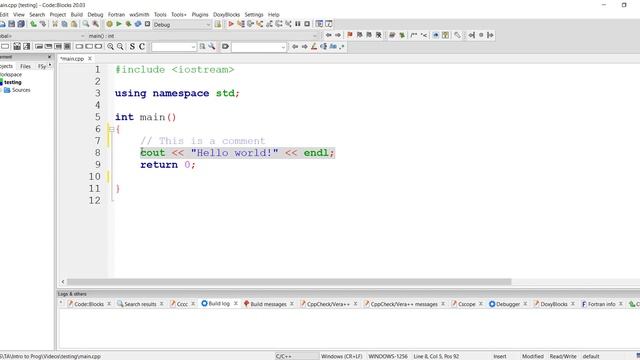This screenshot has height=360, width=640.
Task: Open the second empty combo box dropdown
Action: [283, 47]
